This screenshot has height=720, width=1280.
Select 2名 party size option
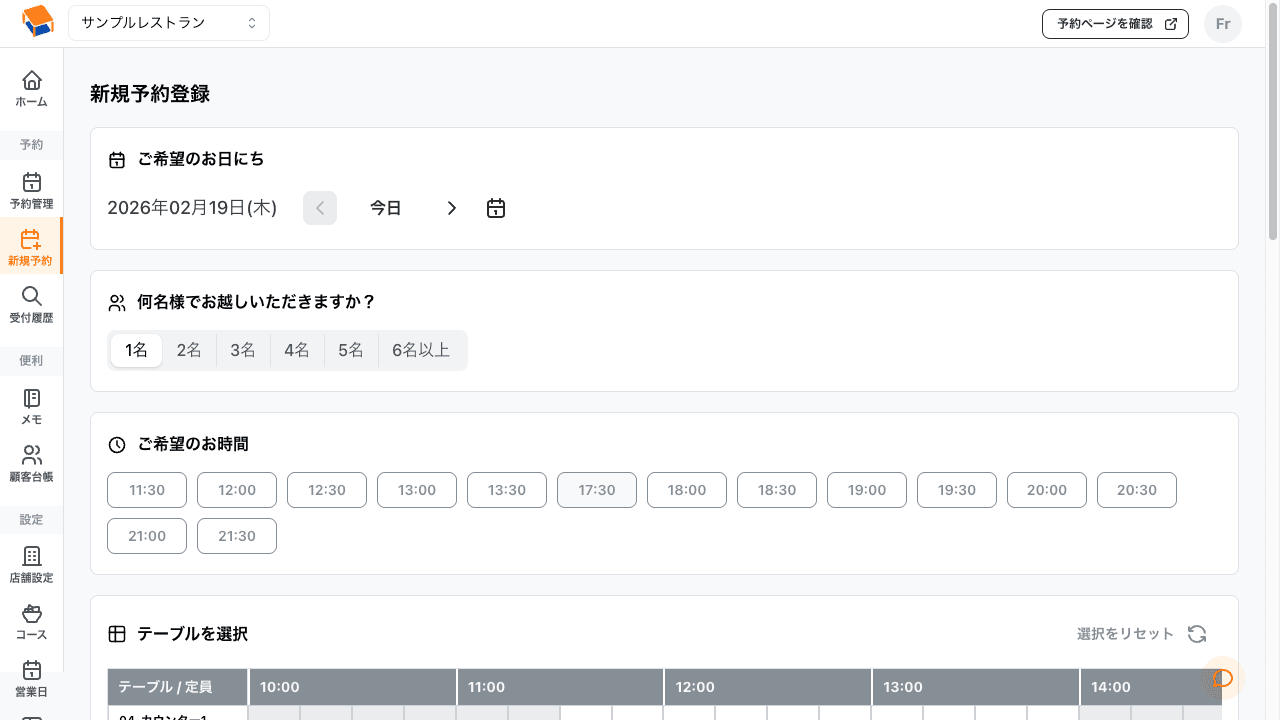tap(189, 351)
